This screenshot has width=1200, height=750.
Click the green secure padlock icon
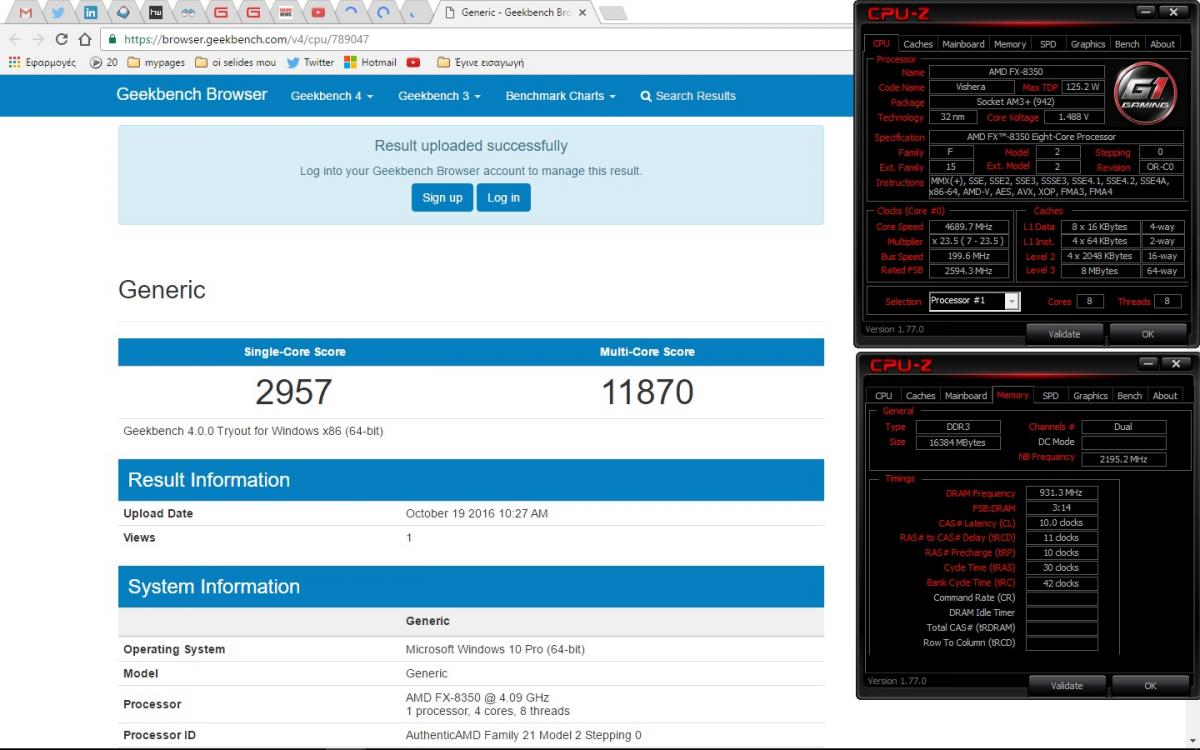click(112, 40)
